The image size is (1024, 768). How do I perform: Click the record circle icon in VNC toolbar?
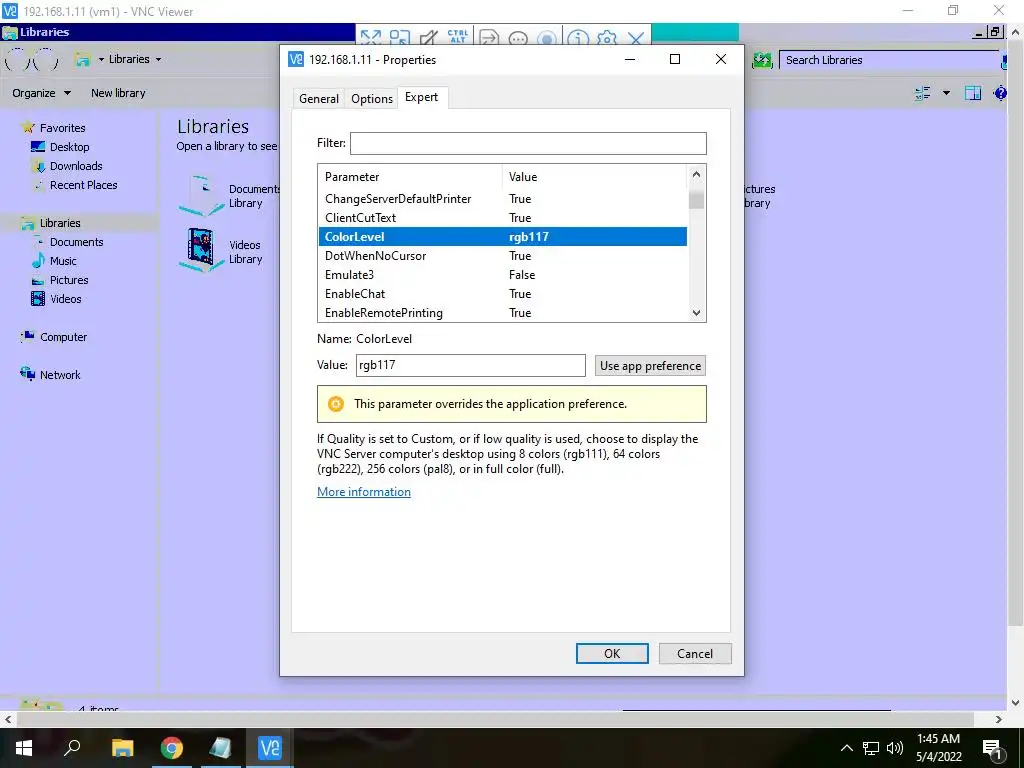(x=547, y=38)
